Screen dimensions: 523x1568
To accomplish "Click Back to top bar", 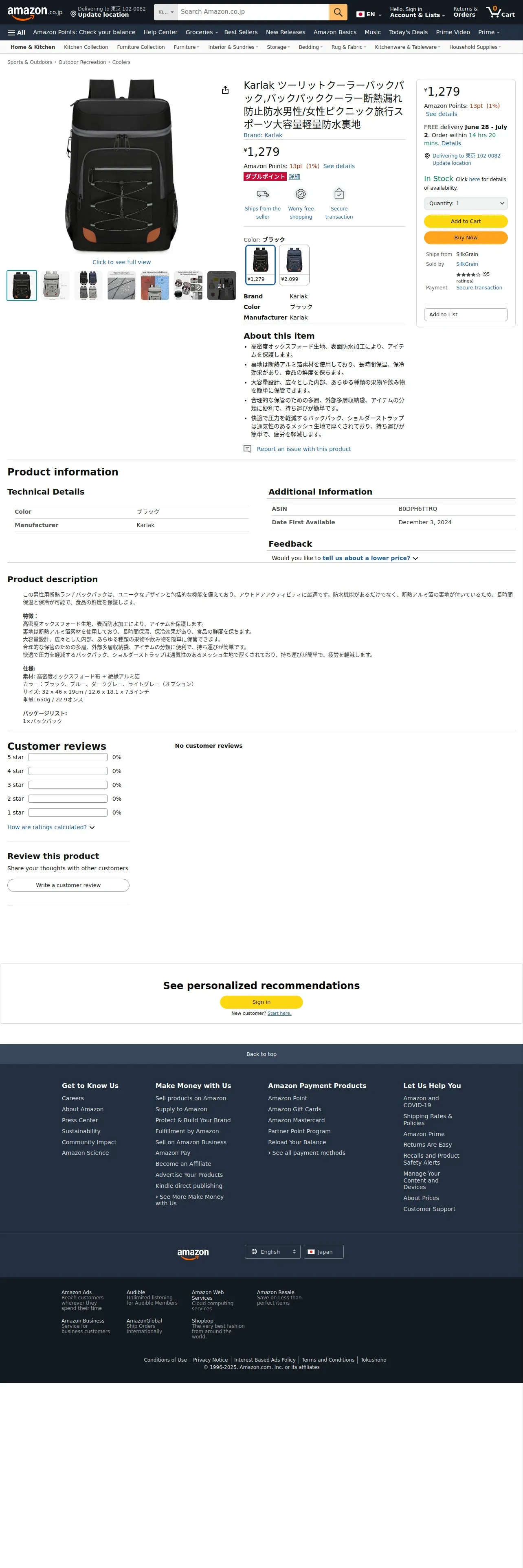I will pyautogui.click(x=261, y=1054).
